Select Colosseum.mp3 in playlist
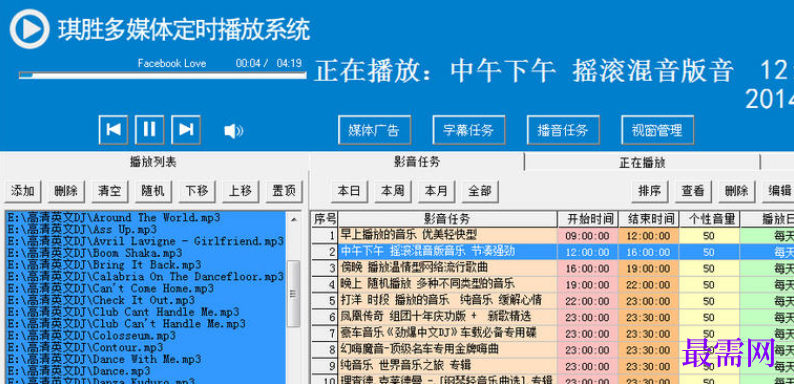This screenshot has width=794, height=384. tap(145, 335)
